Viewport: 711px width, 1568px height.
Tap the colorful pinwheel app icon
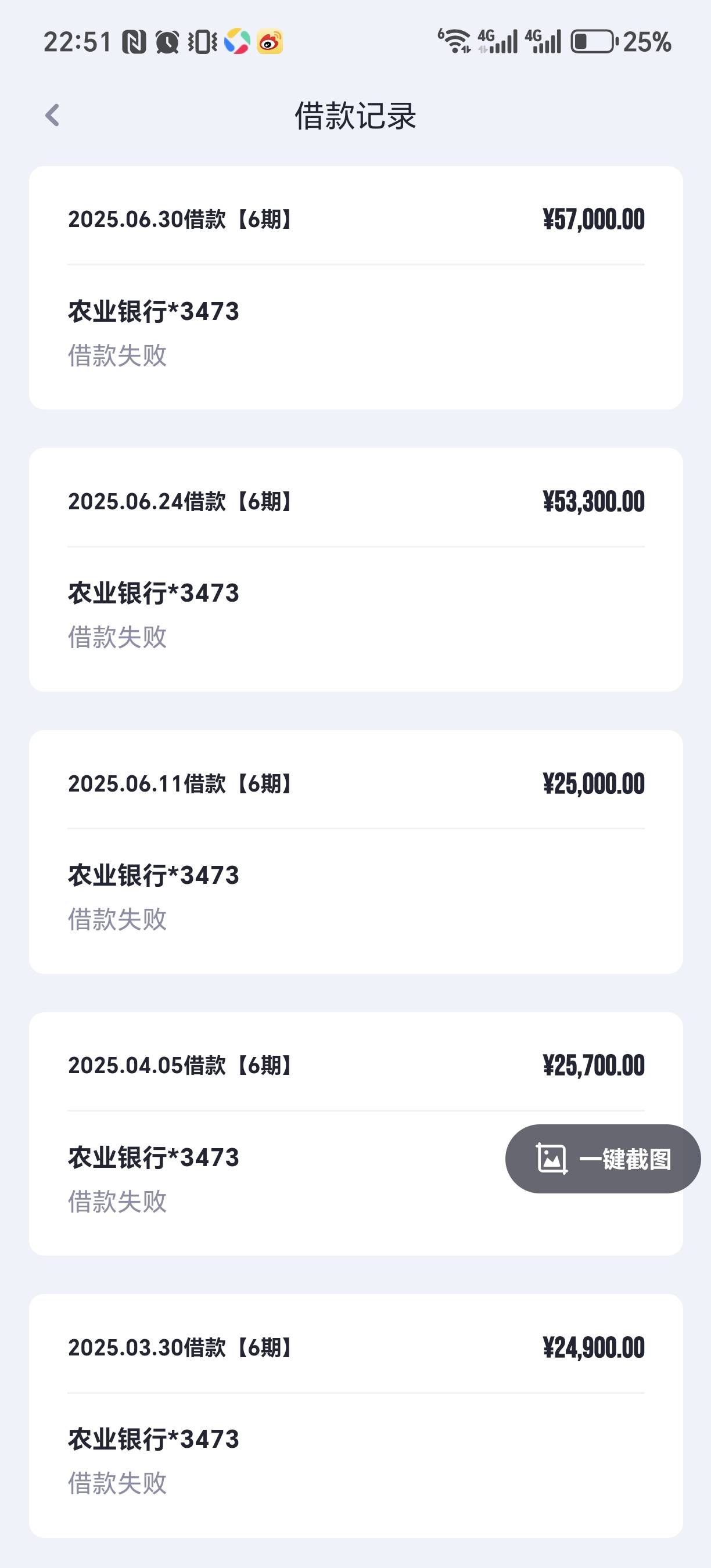237,42
